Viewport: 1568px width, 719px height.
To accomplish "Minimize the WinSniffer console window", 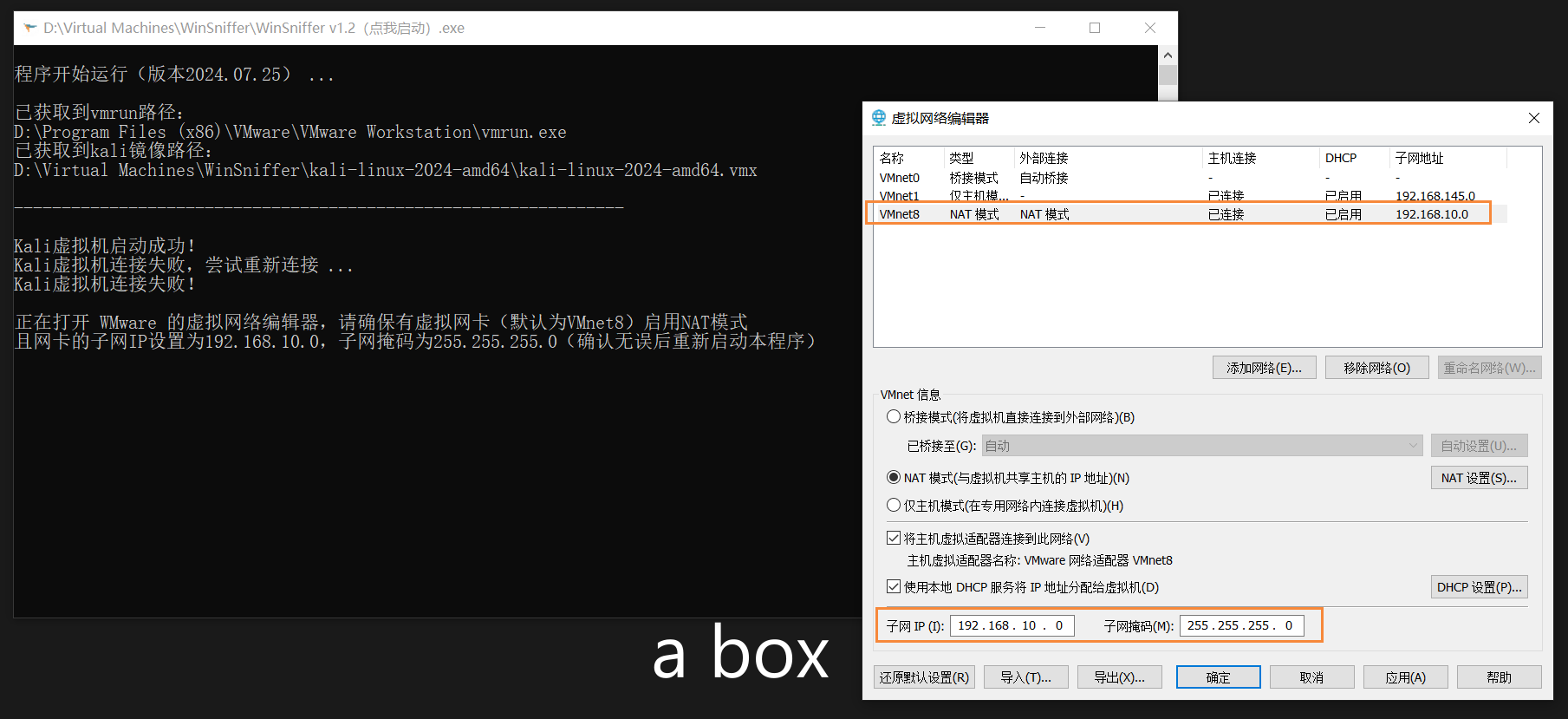I will click(1040, 28).
